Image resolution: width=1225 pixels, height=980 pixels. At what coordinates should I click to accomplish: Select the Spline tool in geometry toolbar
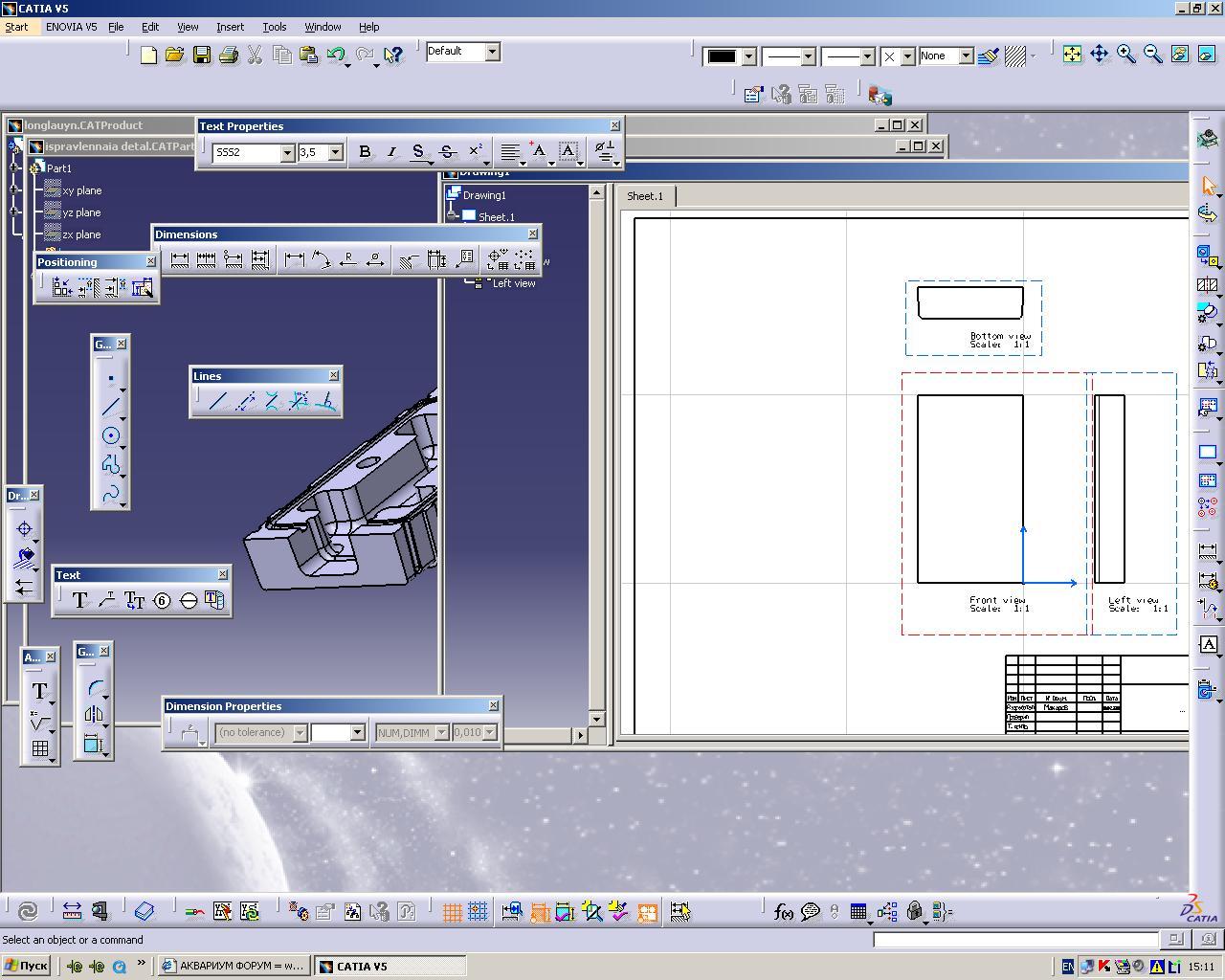[x=111, y=493]
